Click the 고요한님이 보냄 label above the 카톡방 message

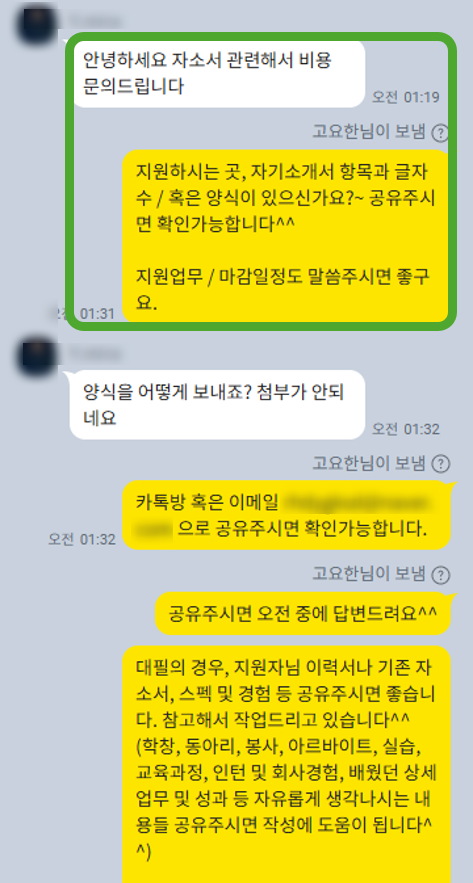click(x=369, y=463)
